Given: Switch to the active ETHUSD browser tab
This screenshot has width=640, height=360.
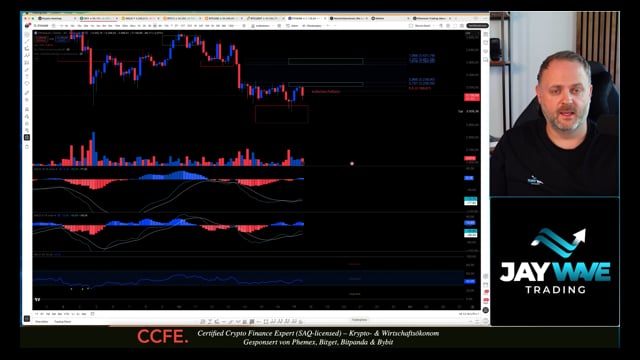Looking at the screenshot, I should click(307, 18).
